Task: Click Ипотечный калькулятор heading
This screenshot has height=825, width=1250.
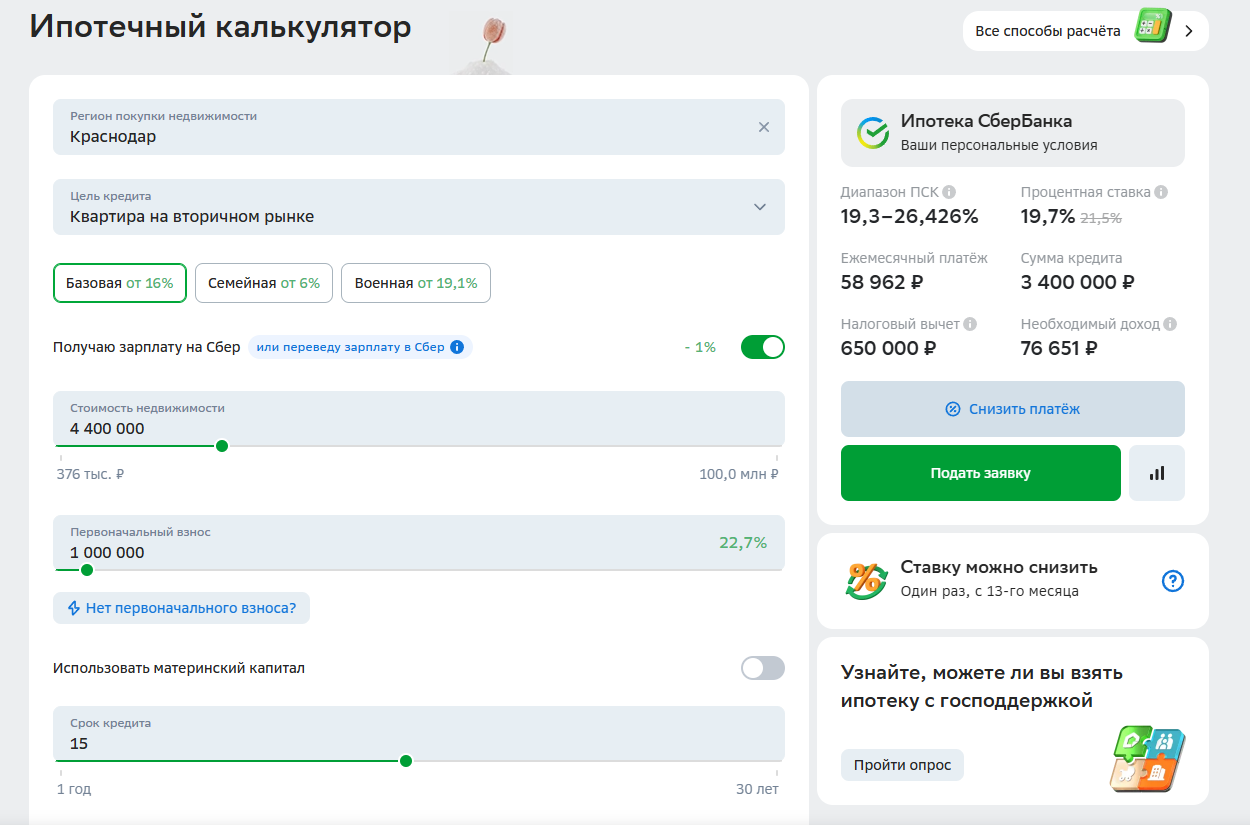Action: click(220, 27)
